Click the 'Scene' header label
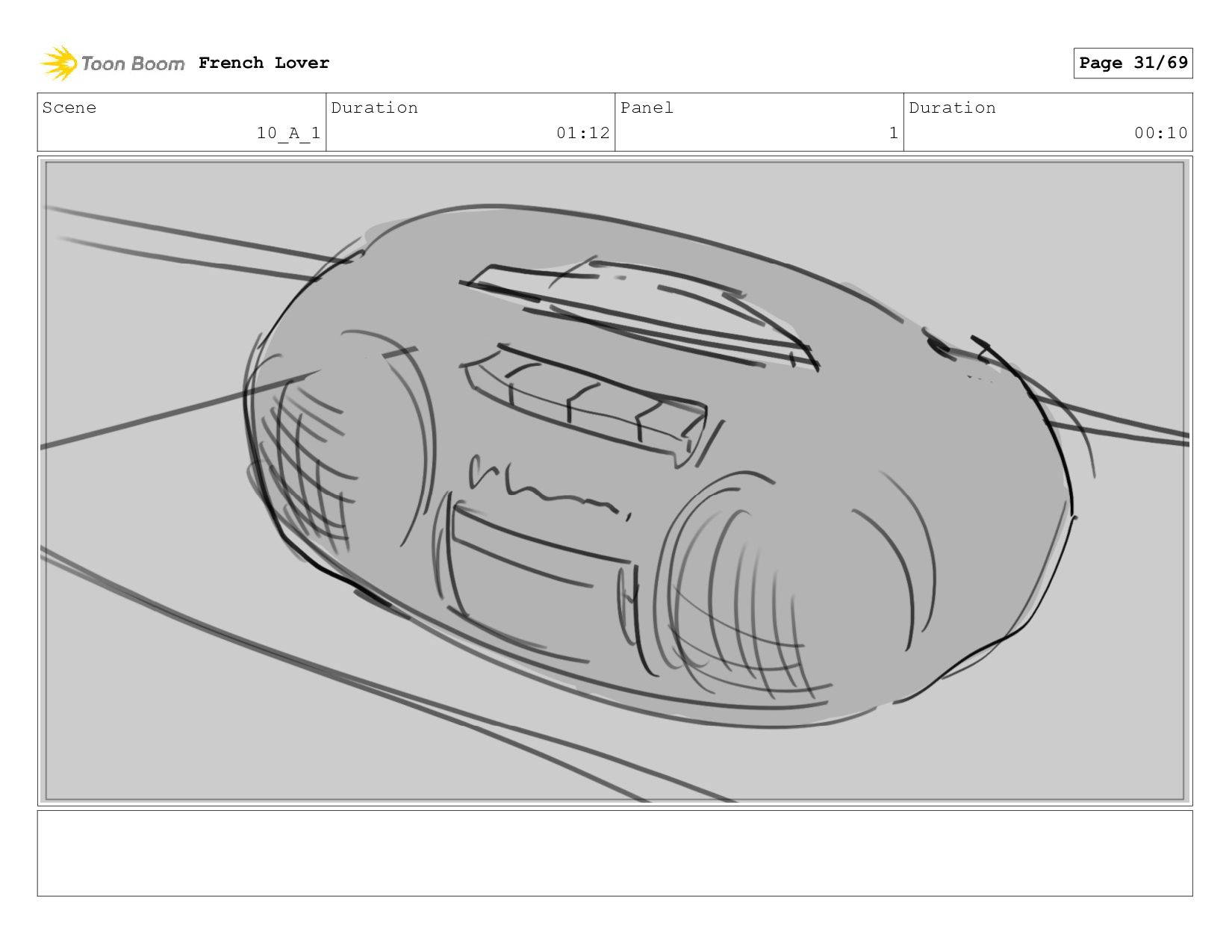Viewport: 1232px width, 952px height. [69, 108]
